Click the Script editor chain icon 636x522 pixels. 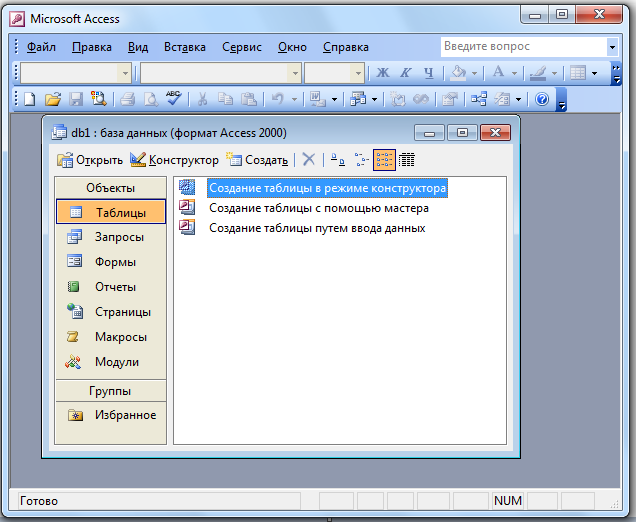click(421, 99)
